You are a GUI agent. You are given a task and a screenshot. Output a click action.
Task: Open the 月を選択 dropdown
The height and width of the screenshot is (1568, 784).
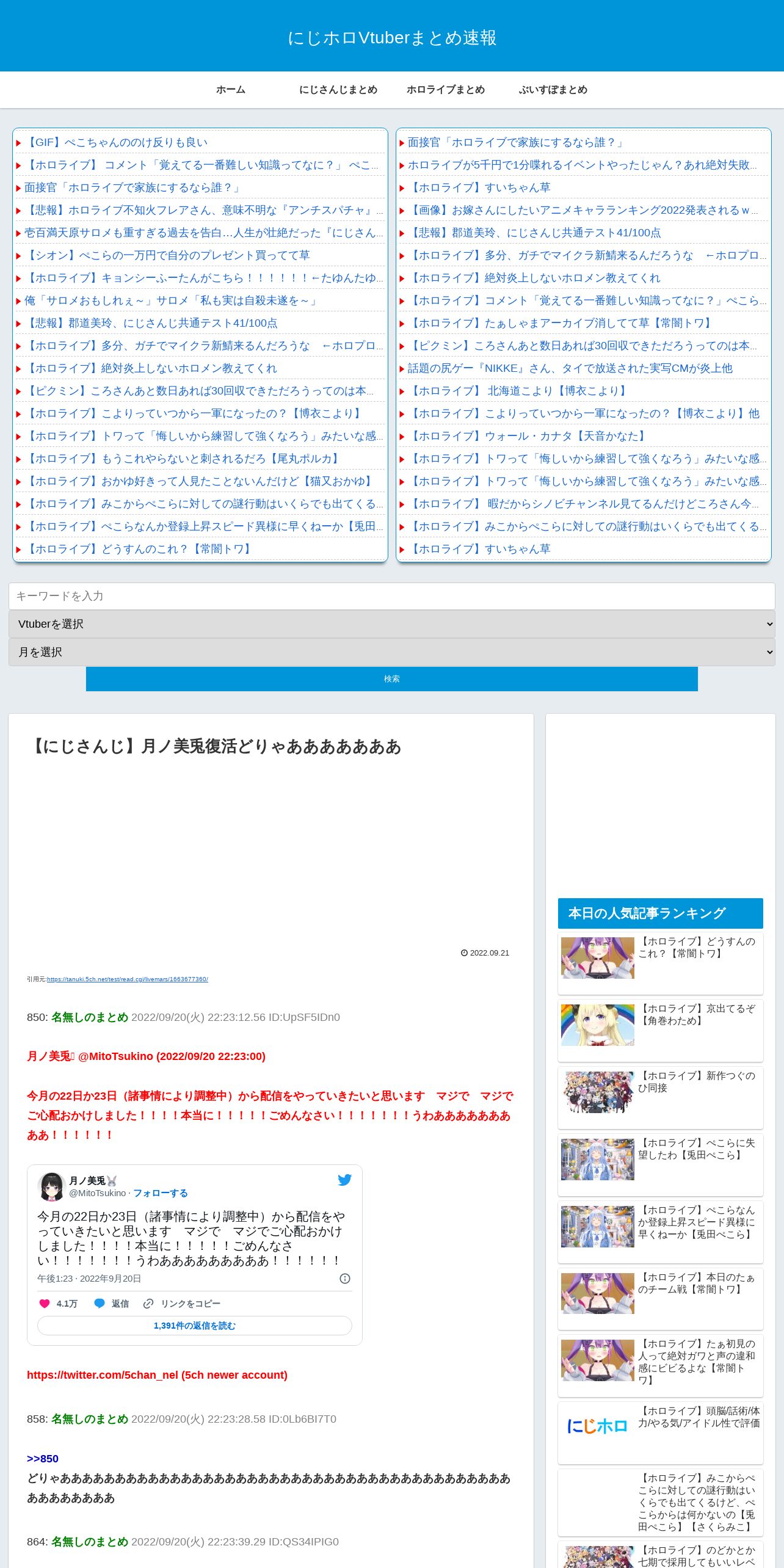(392, 652)
